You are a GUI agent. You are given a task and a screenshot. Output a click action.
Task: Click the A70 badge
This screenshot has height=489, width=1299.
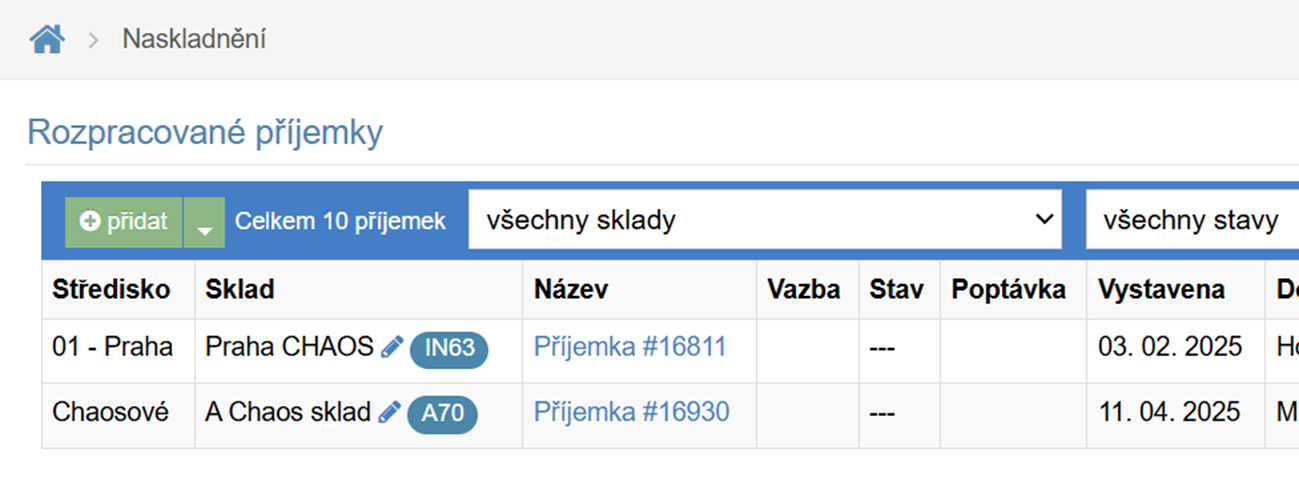click(x=442, y=413)
